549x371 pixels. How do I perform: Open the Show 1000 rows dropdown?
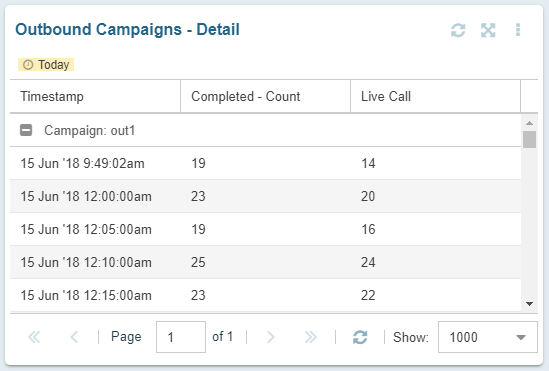pos(488,337)
